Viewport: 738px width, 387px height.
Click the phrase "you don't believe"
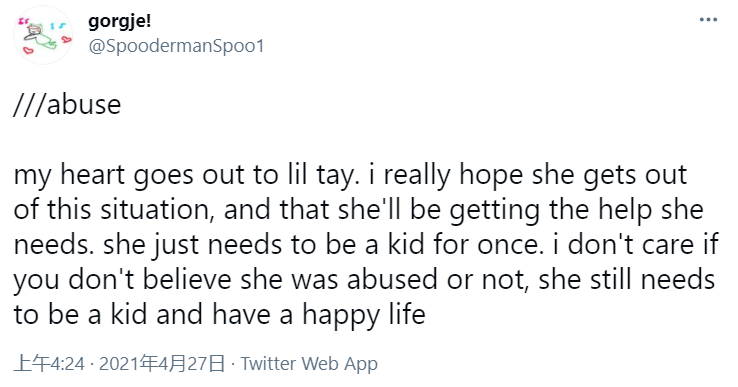122,280
